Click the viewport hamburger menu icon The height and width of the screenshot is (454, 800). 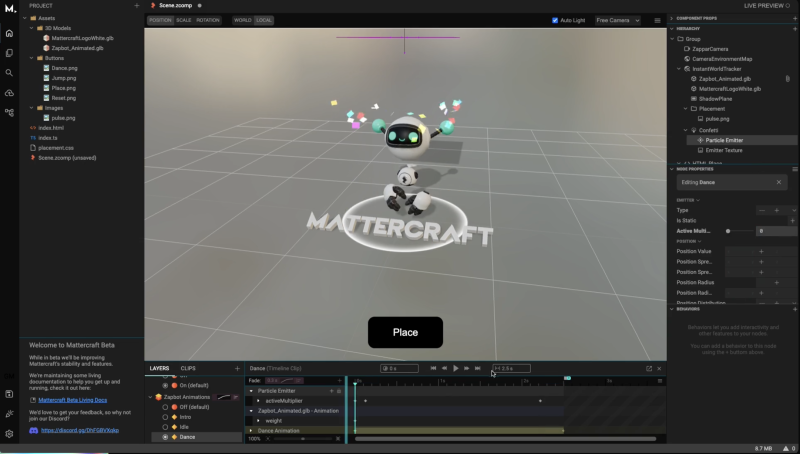tap(656, 20)
